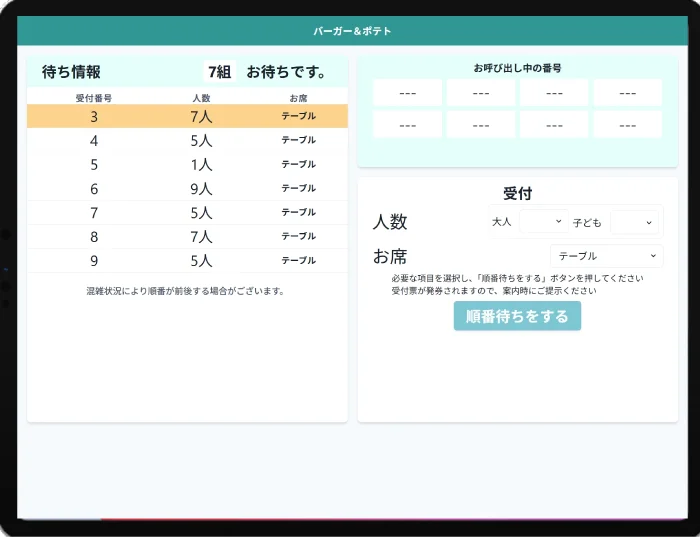Pick the waiting row numbered 8
Image resolution: width=700 pixels, height=537 pixels.
click(x=187, y=236)
